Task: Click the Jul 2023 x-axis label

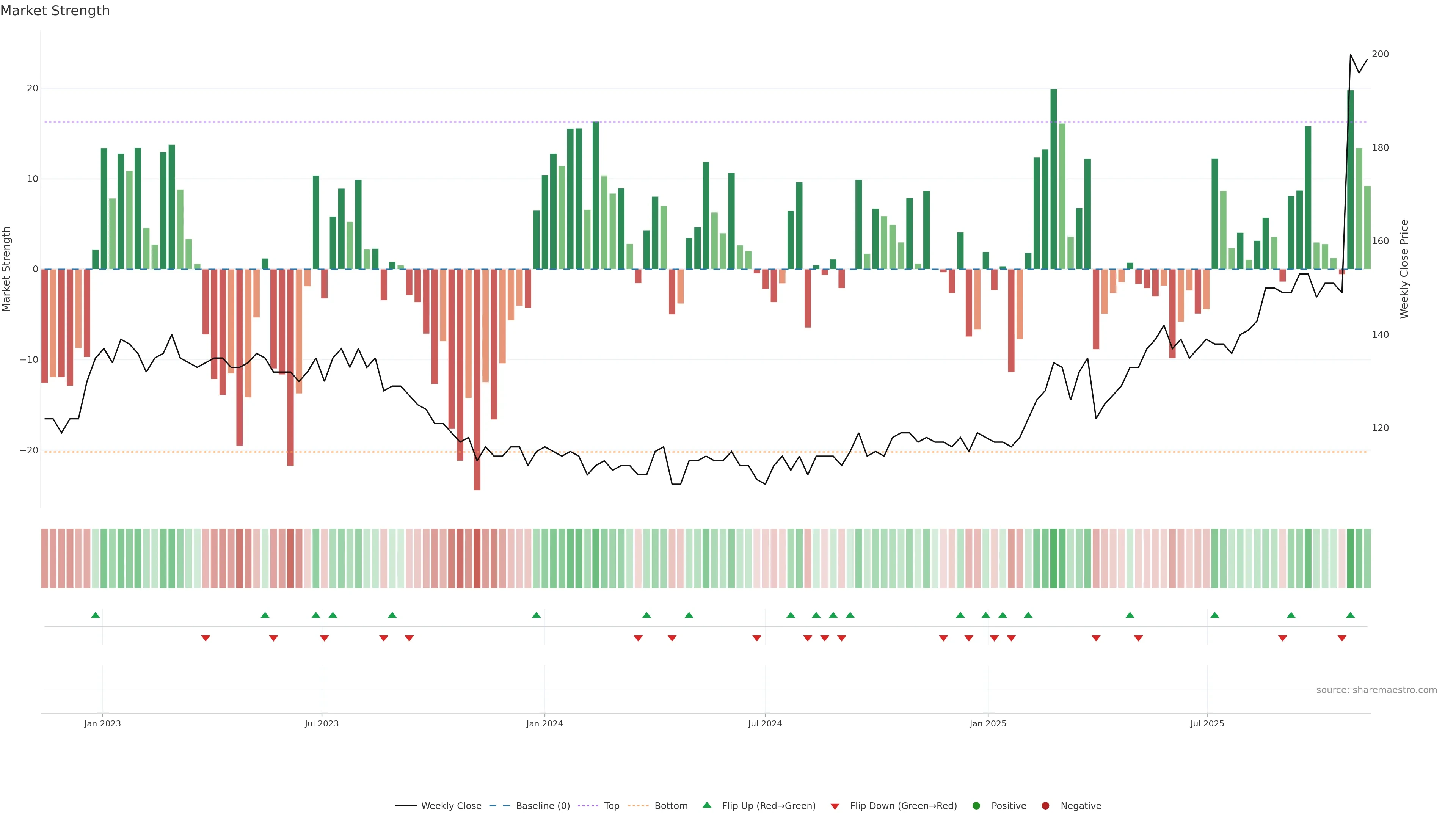Action: 322,723
